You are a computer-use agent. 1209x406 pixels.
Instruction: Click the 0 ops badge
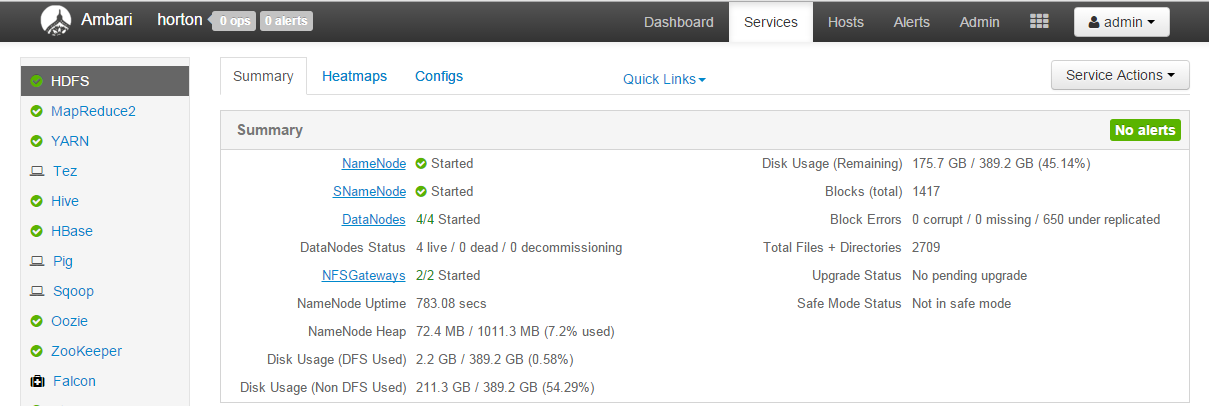pyautogui.click(x=234, y=21)
